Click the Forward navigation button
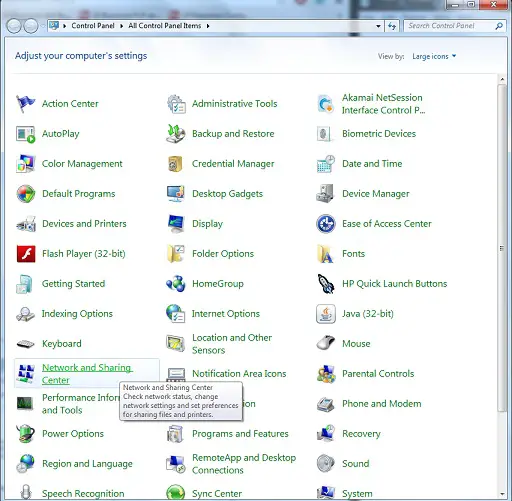This screenshot has width=512, height=501. click(31, 26)
